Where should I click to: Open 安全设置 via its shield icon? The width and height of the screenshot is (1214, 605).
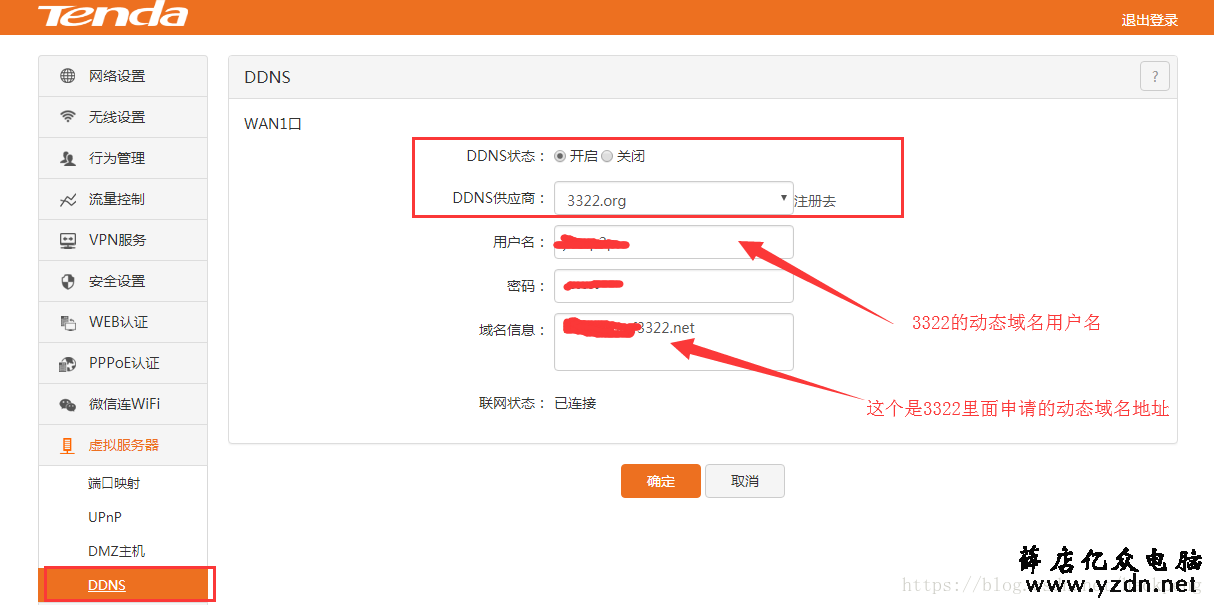(68, 281)
